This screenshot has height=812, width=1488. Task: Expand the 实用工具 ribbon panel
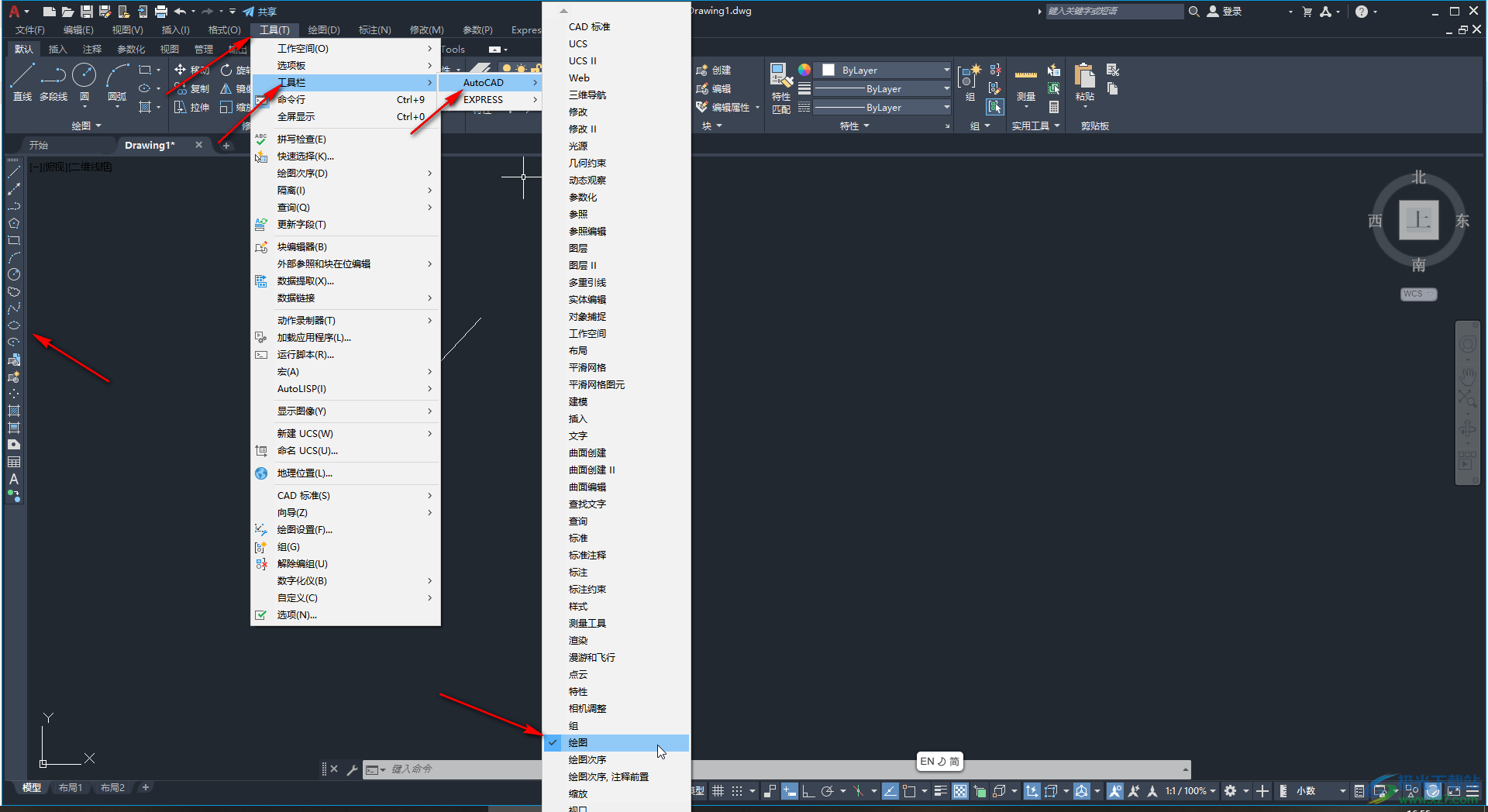click(1035, 126)
